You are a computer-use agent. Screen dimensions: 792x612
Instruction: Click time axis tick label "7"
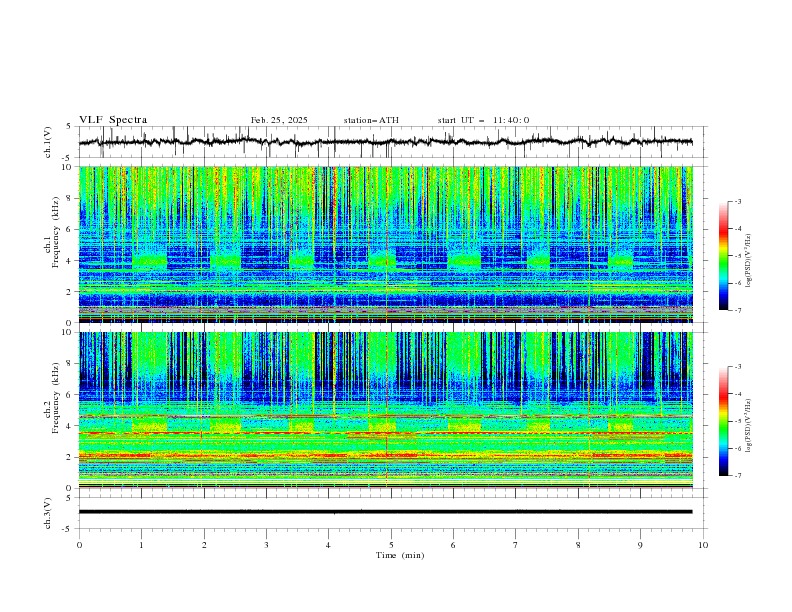[516, 545]
